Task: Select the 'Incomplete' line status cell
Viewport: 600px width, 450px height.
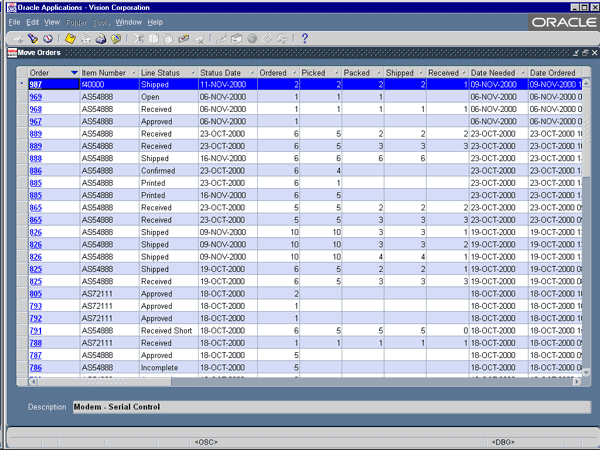Action: (168, 368)
